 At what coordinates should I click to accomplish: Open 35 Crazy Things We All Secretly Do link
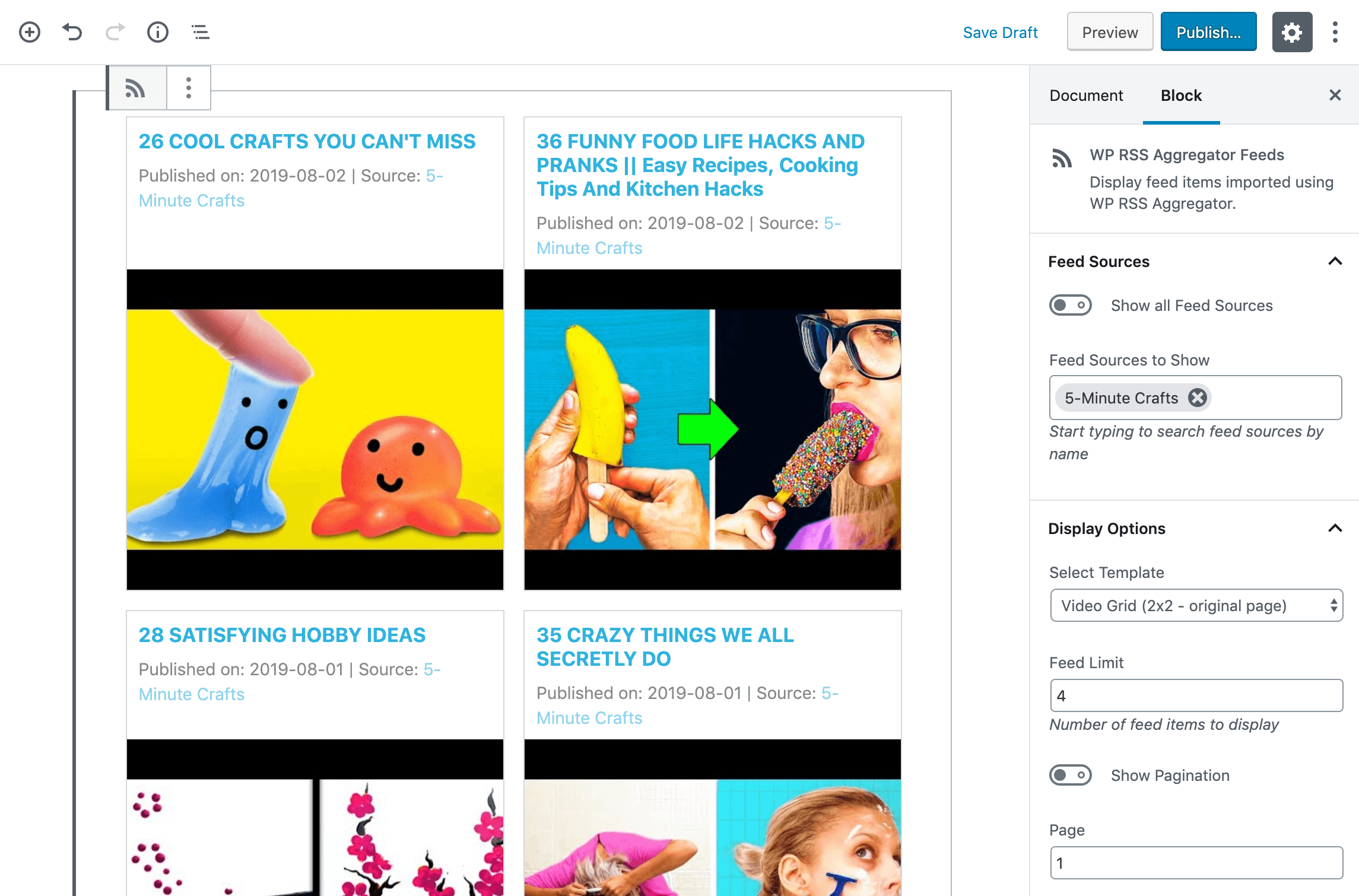(x=665, y=647)
